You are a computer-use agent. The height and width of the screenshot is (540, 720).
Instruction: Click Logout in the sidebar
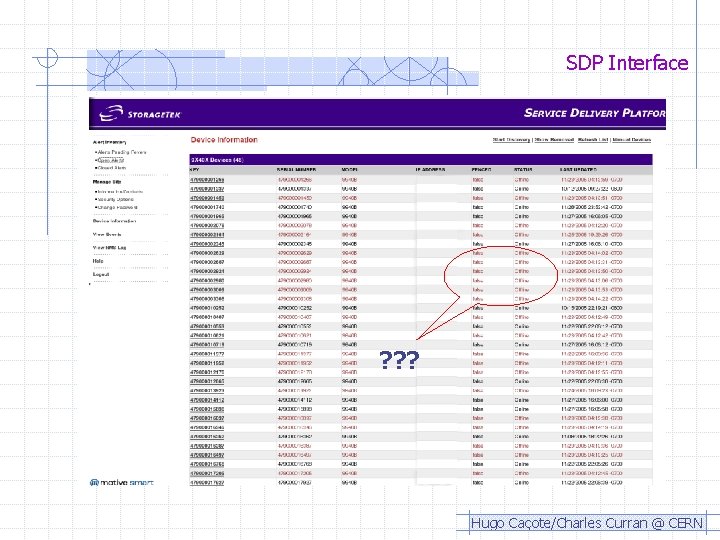click(101, 274)
